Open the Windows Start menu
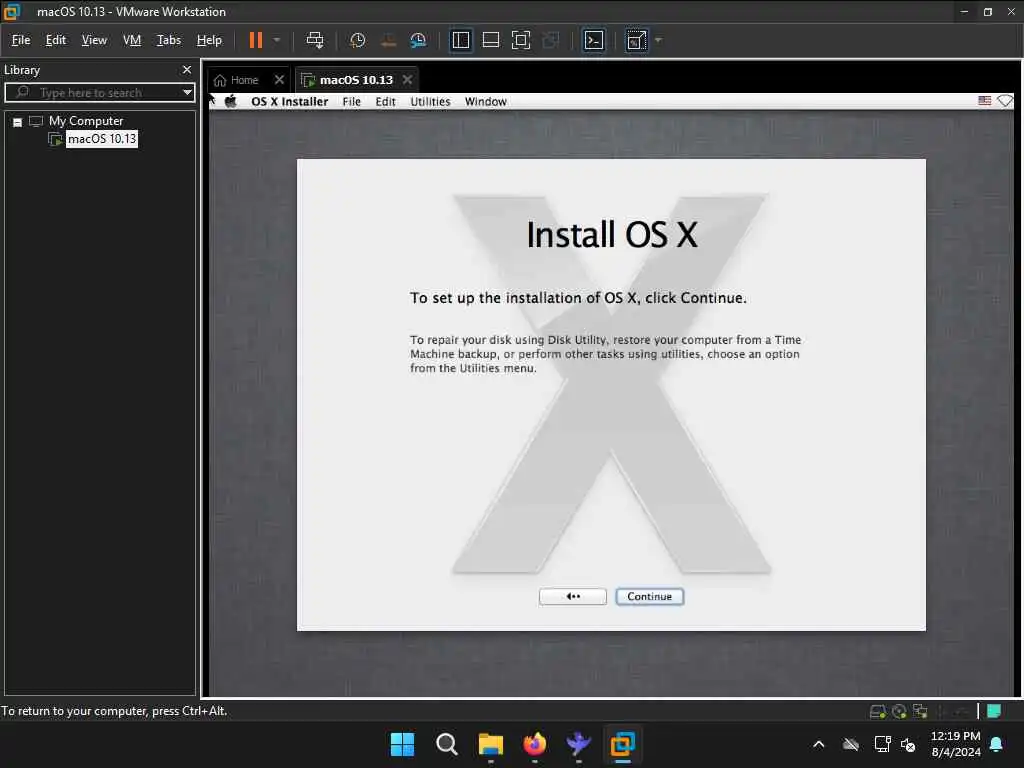The width and height of the screenshot is (1024, 768). click(402, 744)
